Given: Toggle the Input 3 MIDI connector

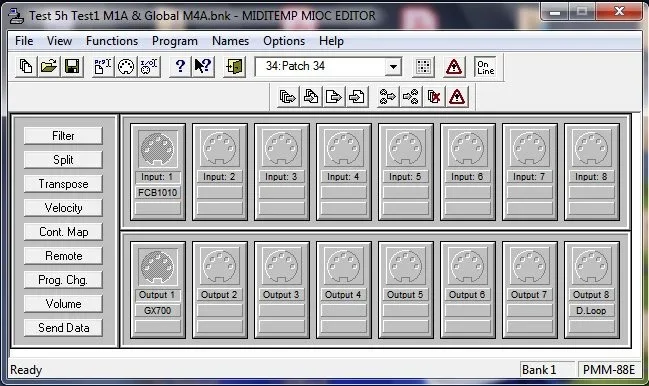Looking at the screenshot, I should tap(282, 149).
